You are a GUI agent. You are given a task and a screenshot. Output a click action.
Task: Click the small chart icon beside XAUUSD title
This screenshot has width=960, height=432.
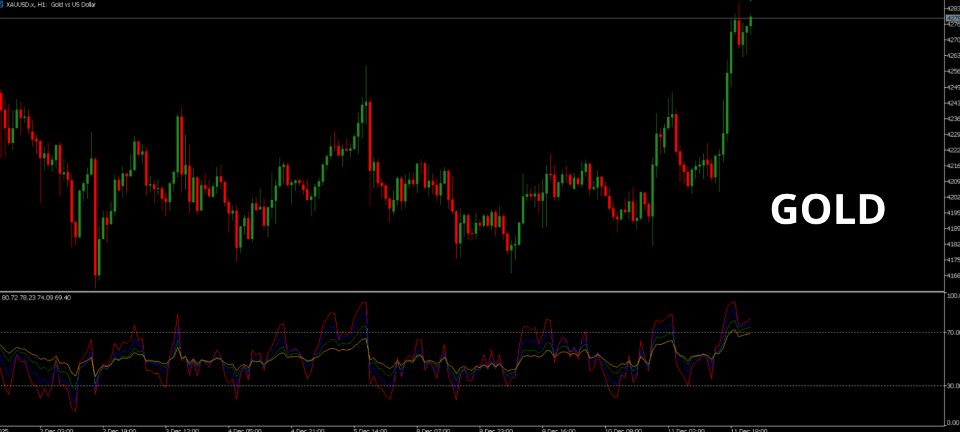click(x=2, y=4)
